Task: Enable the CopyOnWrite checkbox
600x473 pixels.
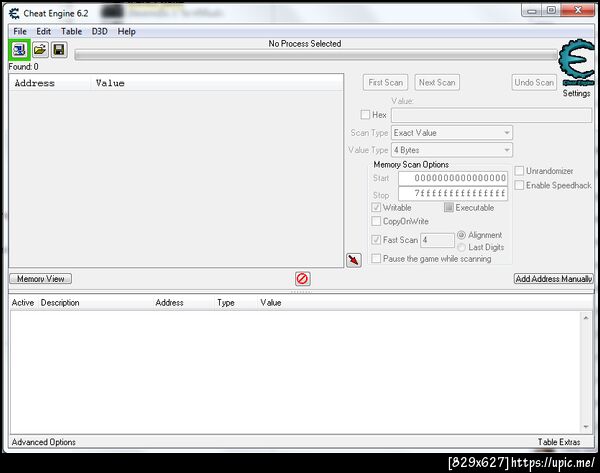Action: [x=376, y=221]
